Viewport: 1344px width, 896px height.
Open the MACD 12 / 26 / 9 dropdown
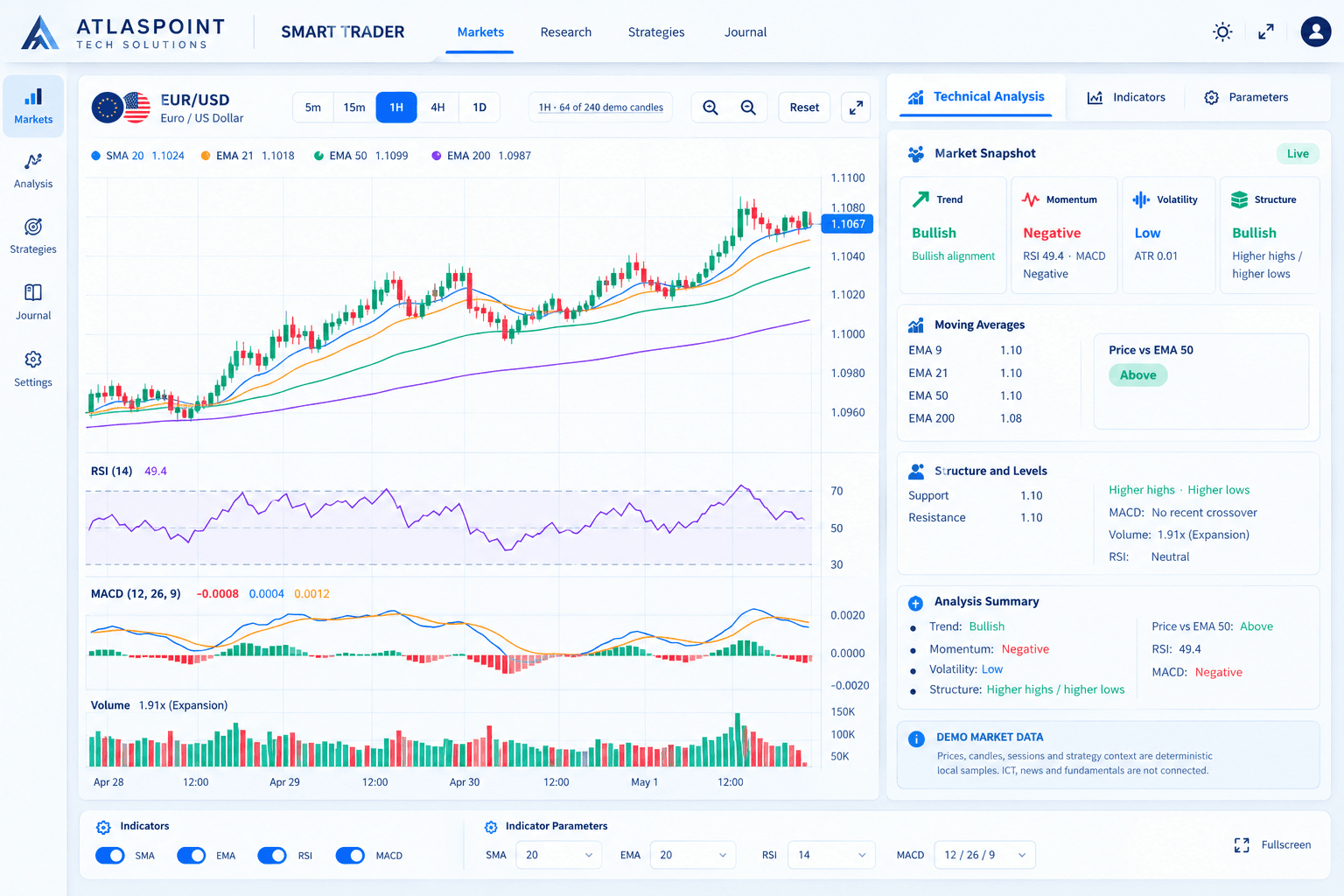[985, 855]
